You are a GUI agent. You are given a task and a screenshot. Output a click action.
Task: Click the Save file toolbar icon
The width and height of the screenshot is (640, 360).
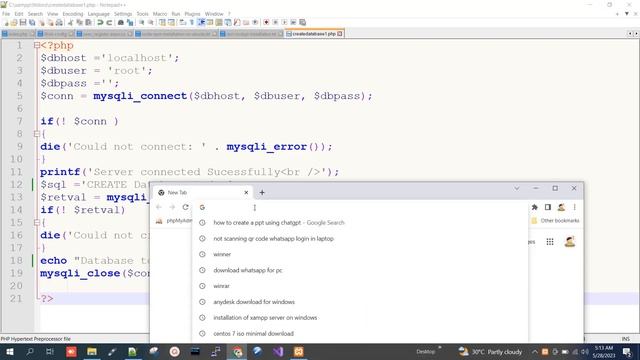pos(23,22)
